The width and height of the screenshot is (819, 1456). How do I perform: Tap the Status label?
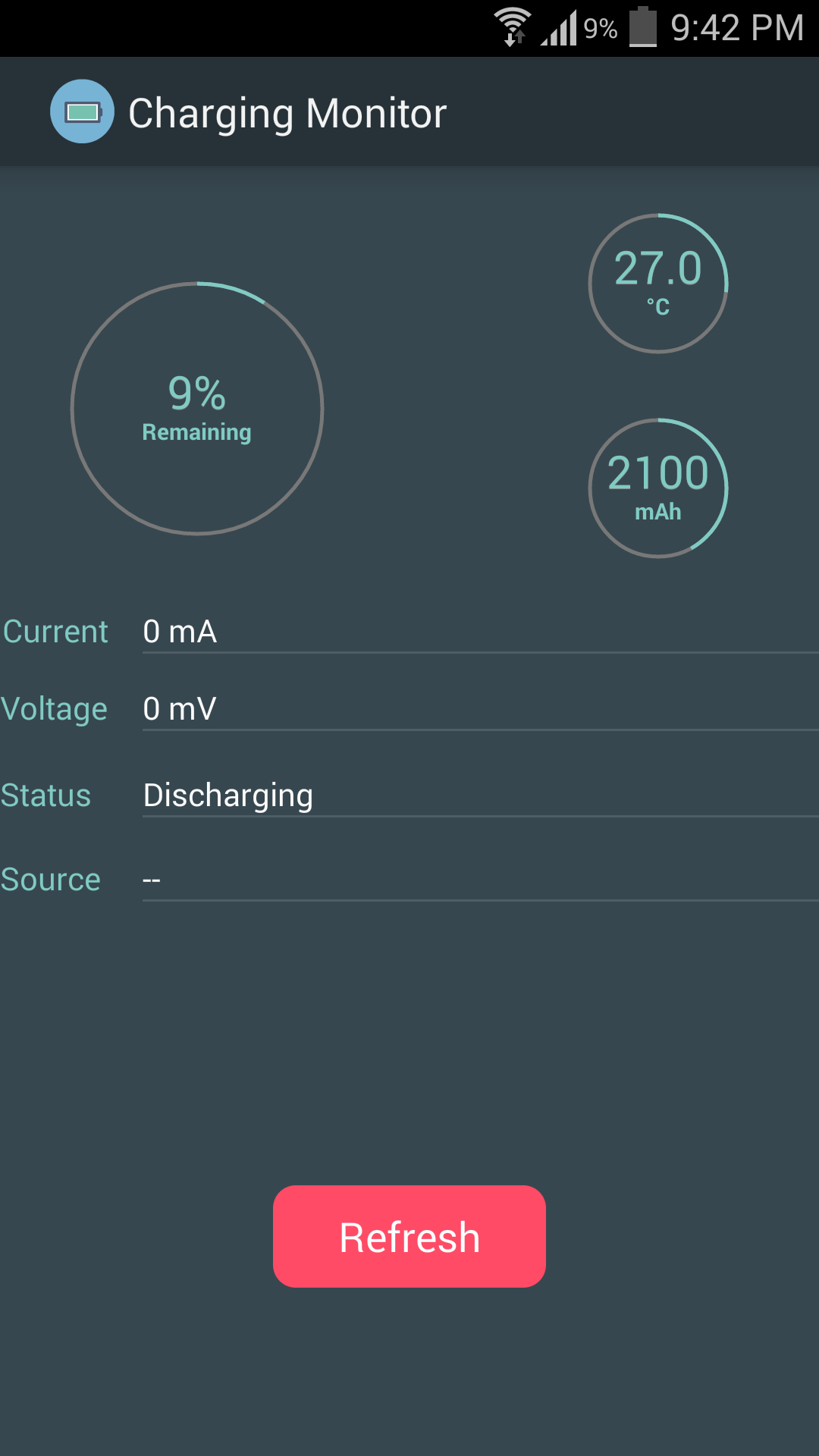pos(45,795)
